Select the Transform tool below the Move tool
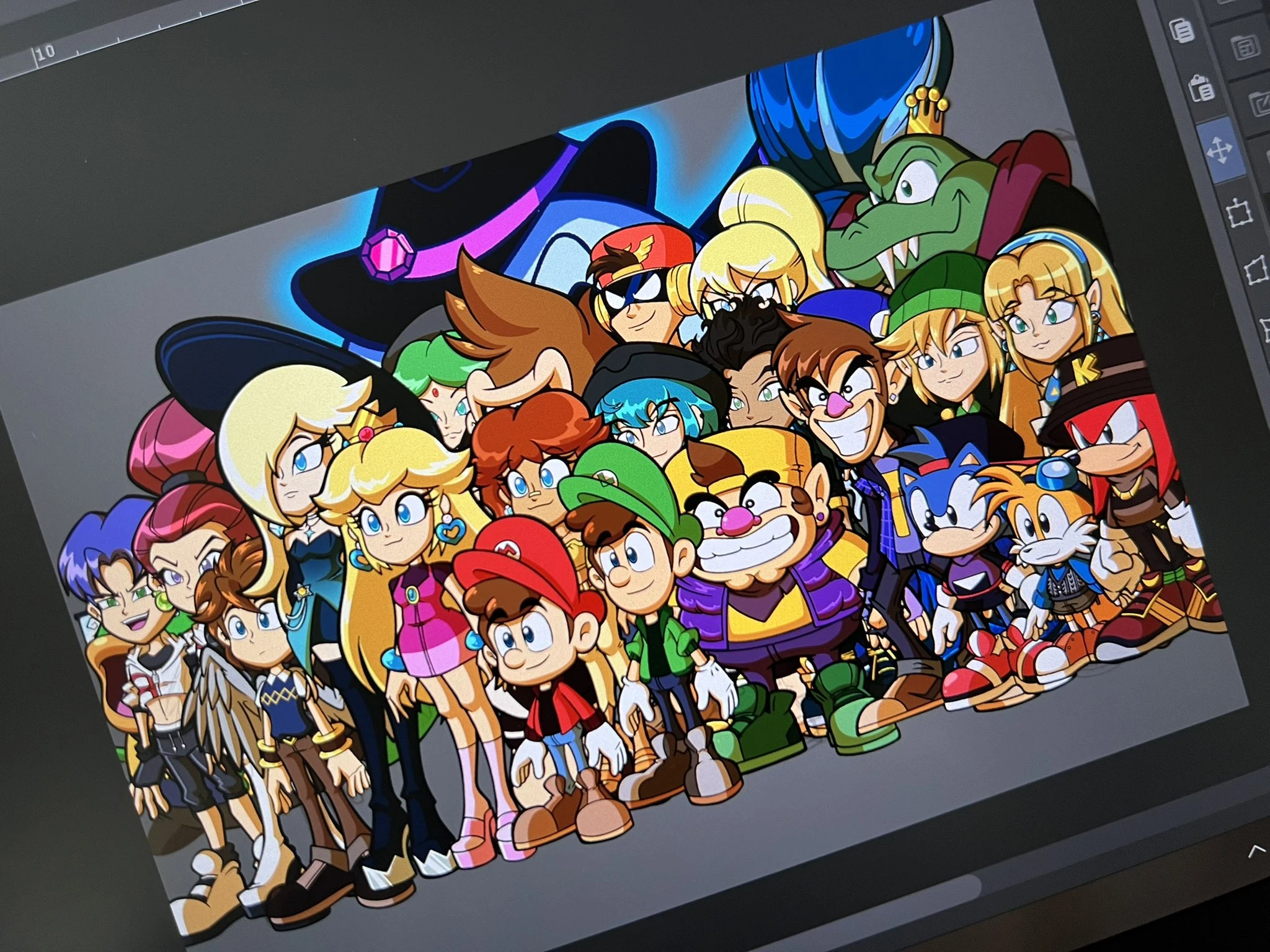This screenshot has height=952, width=1270. click(x=1238, y=213)
